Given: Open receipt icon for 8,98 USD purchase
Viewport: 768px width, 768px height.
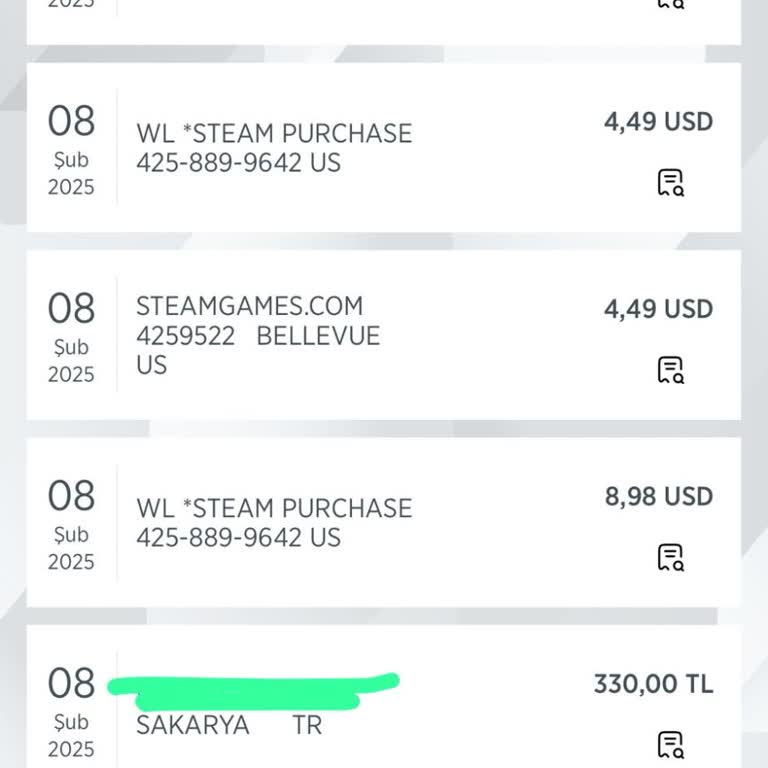Looking at the screenshot, I should tap(670, 557).
